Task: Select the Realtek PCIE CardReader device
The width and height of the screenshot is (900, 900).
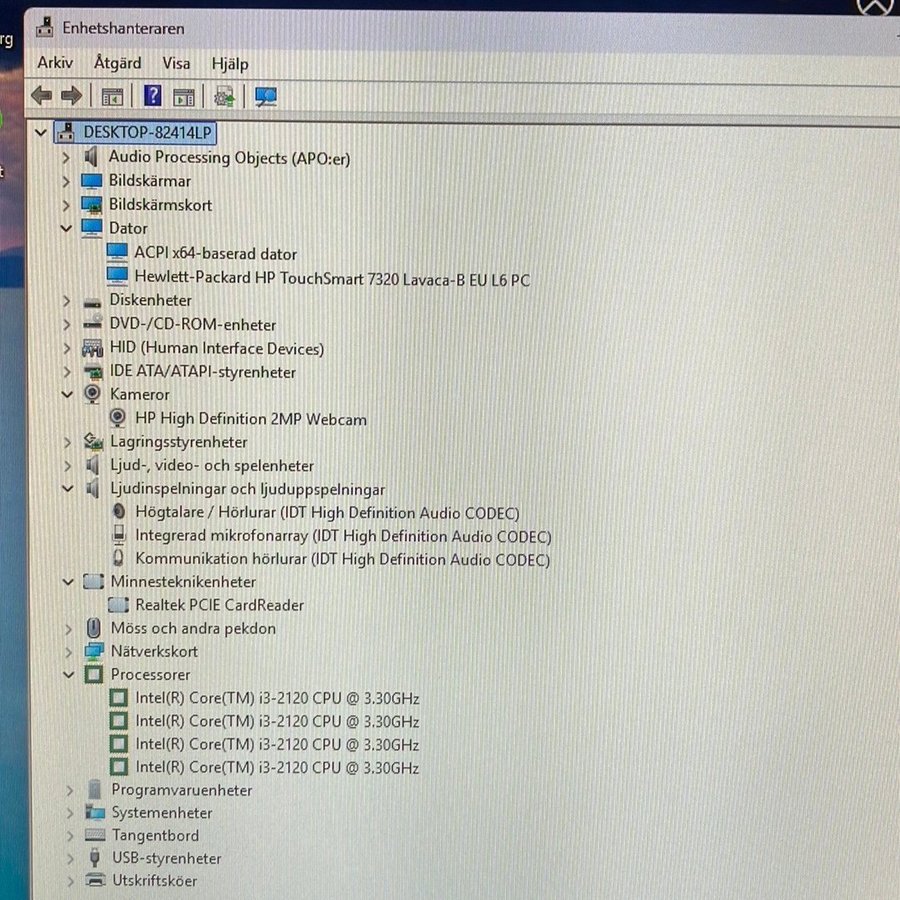Action: pos(219,605)
